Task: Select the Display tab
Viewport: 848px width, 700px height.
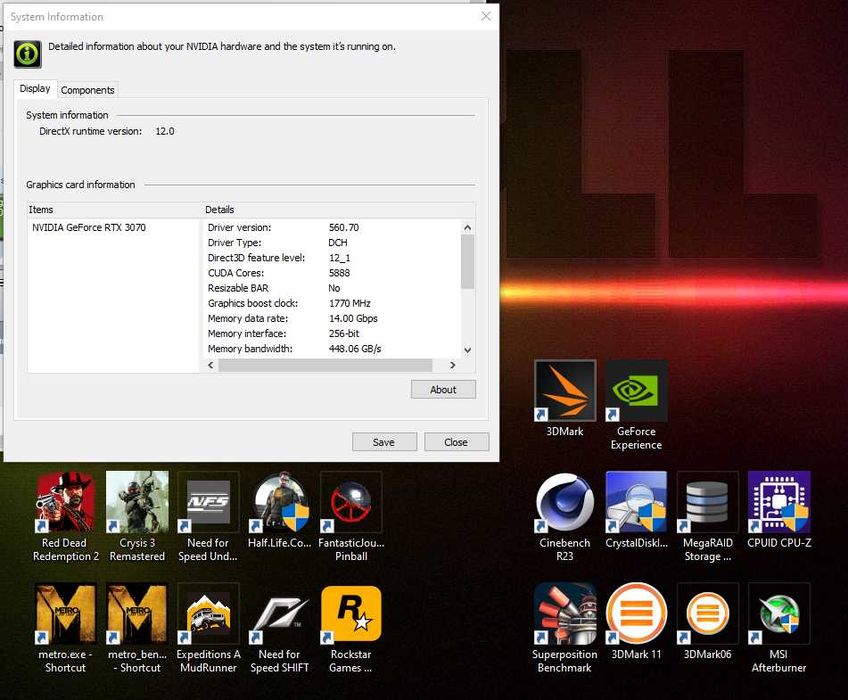Action: pyautogui.click(x=35, y=89)
